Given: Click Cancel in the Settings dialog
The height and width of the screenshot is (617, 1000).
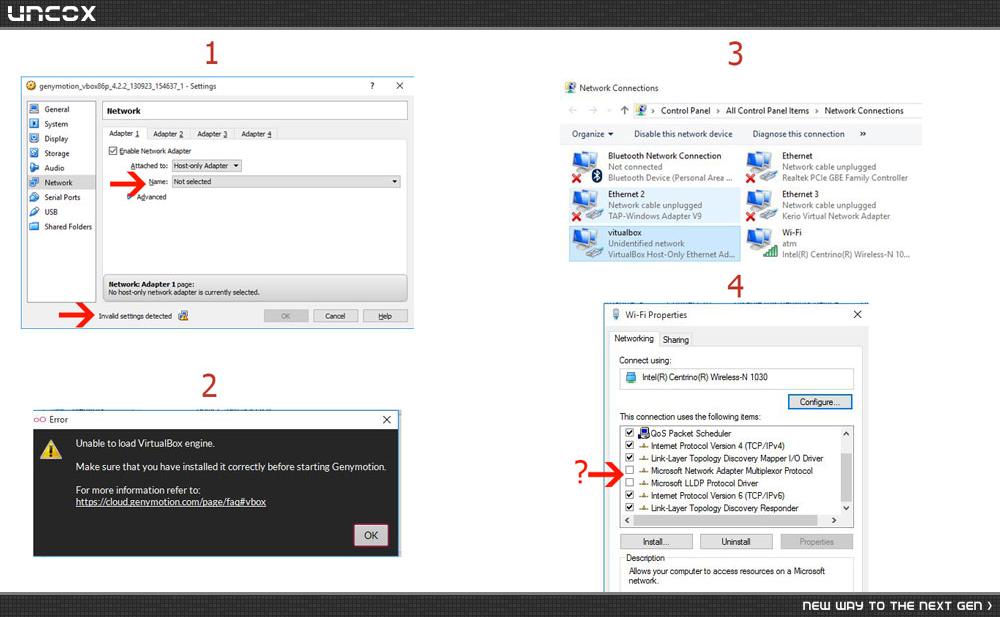Looking at the screenshot, I should click(335, 316).
